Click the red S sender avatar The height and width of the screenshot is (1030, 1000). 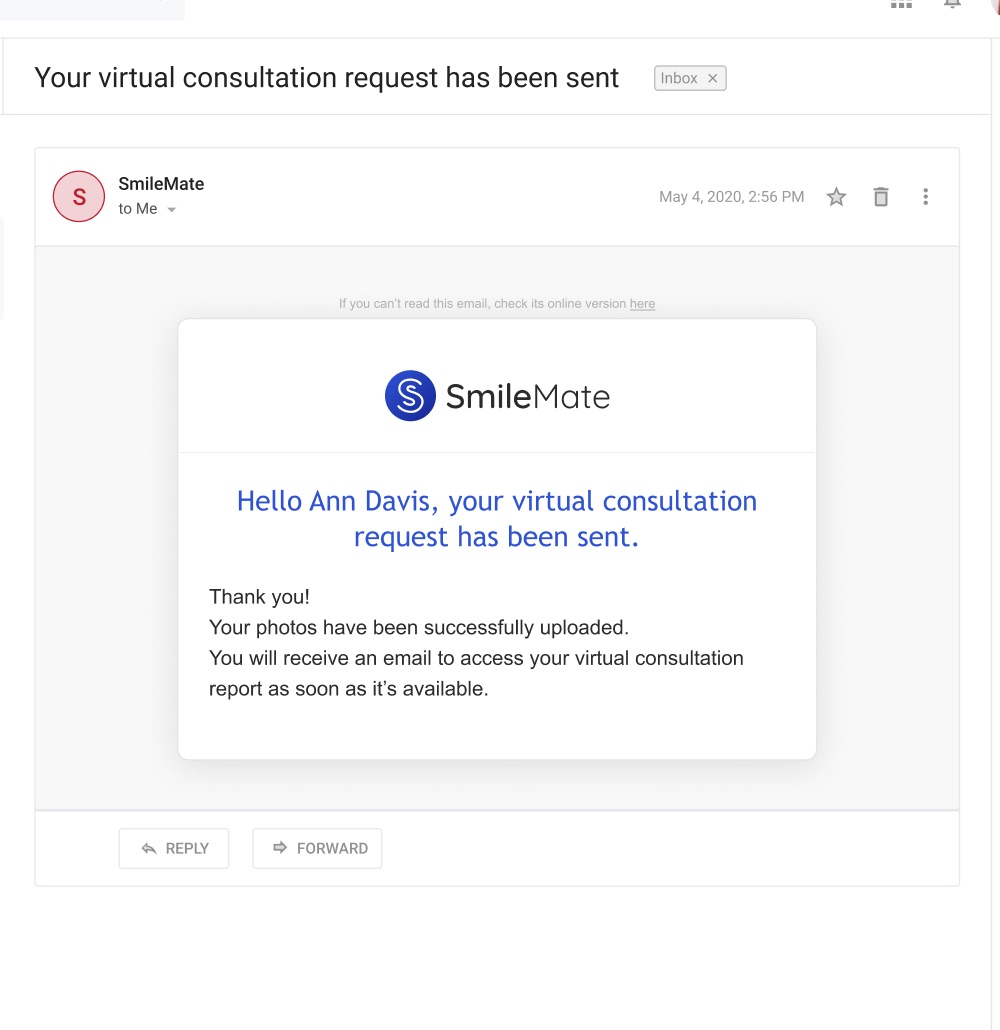[79, 196]
